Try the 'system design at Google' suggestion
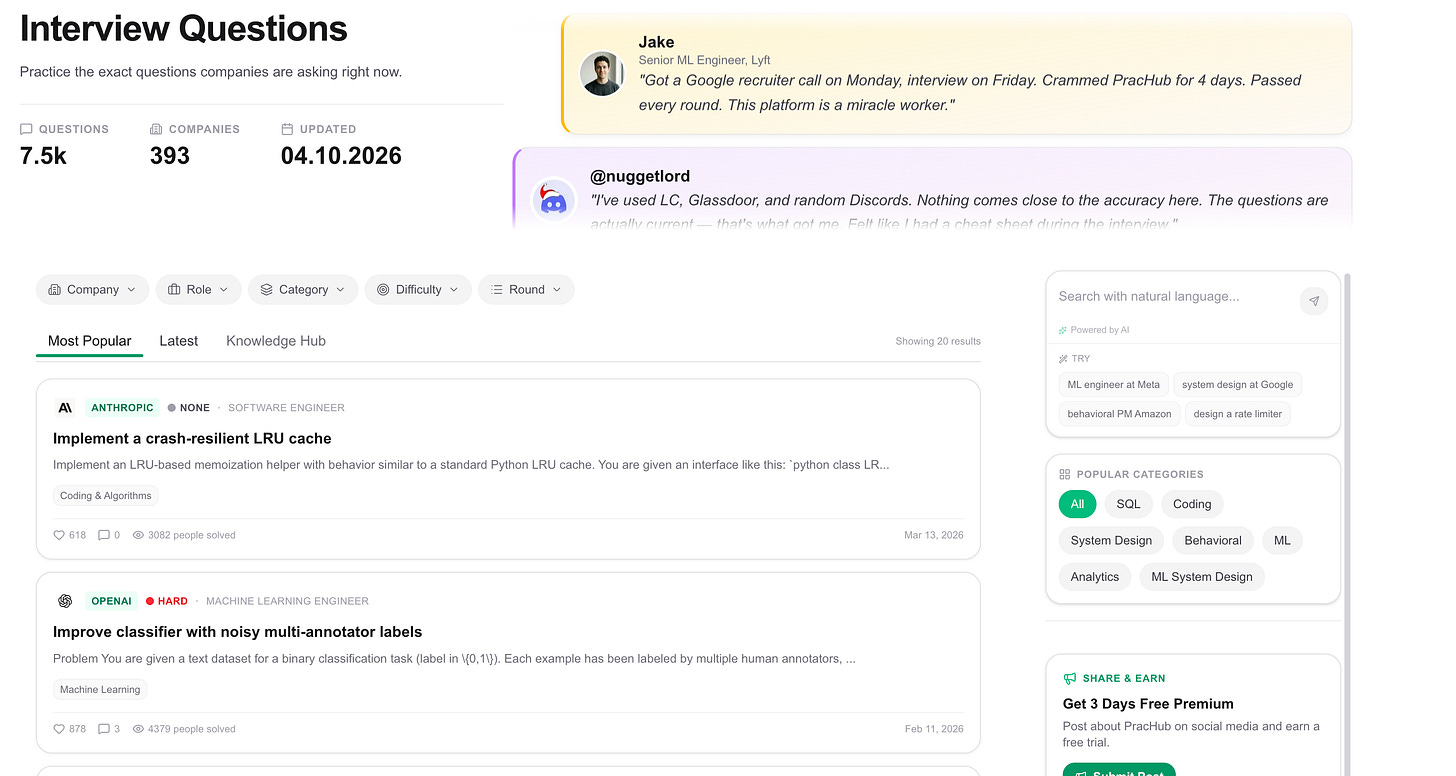 (1238, 385)
